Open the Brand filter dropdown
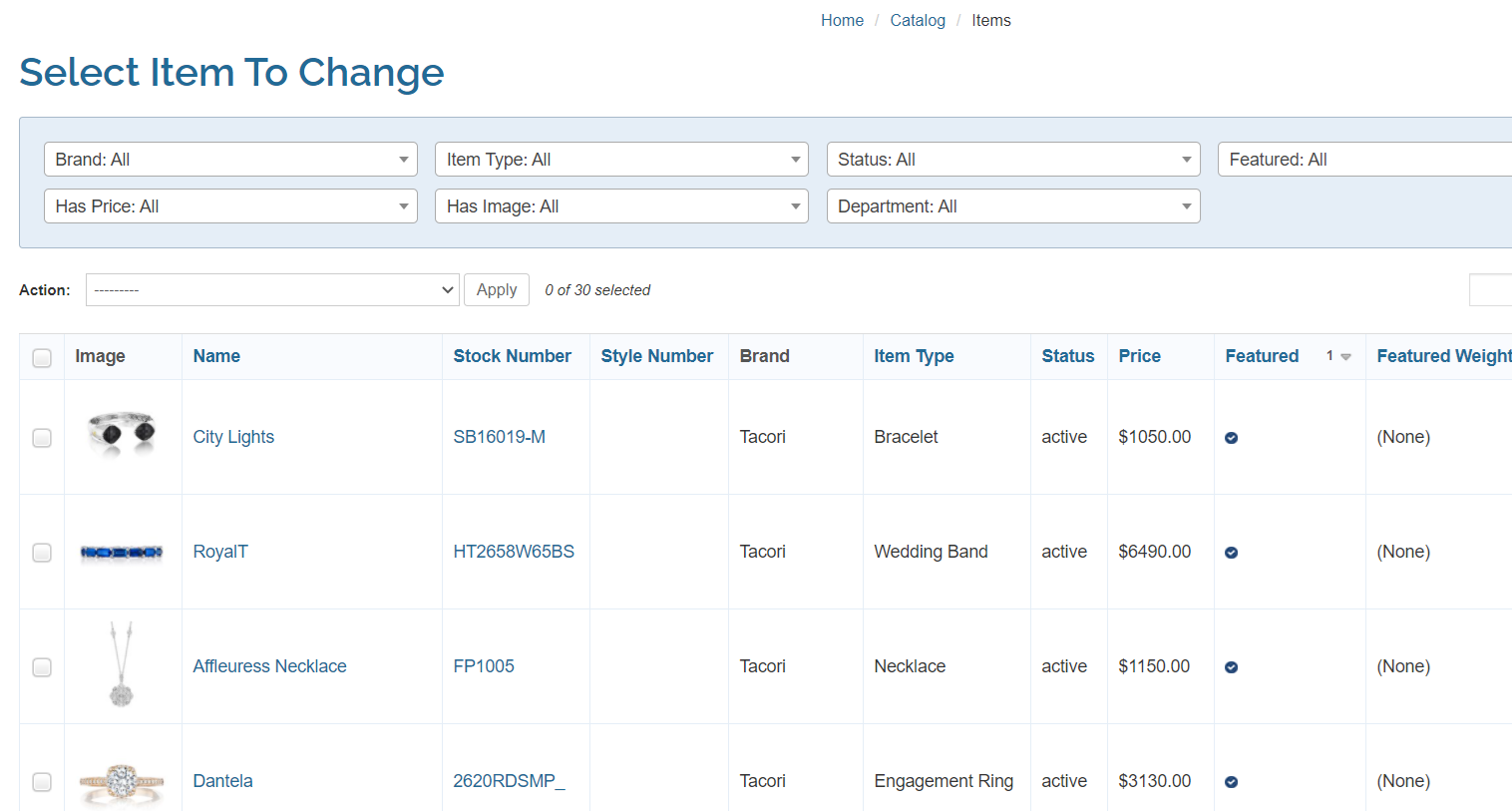 tap(230, 160)
